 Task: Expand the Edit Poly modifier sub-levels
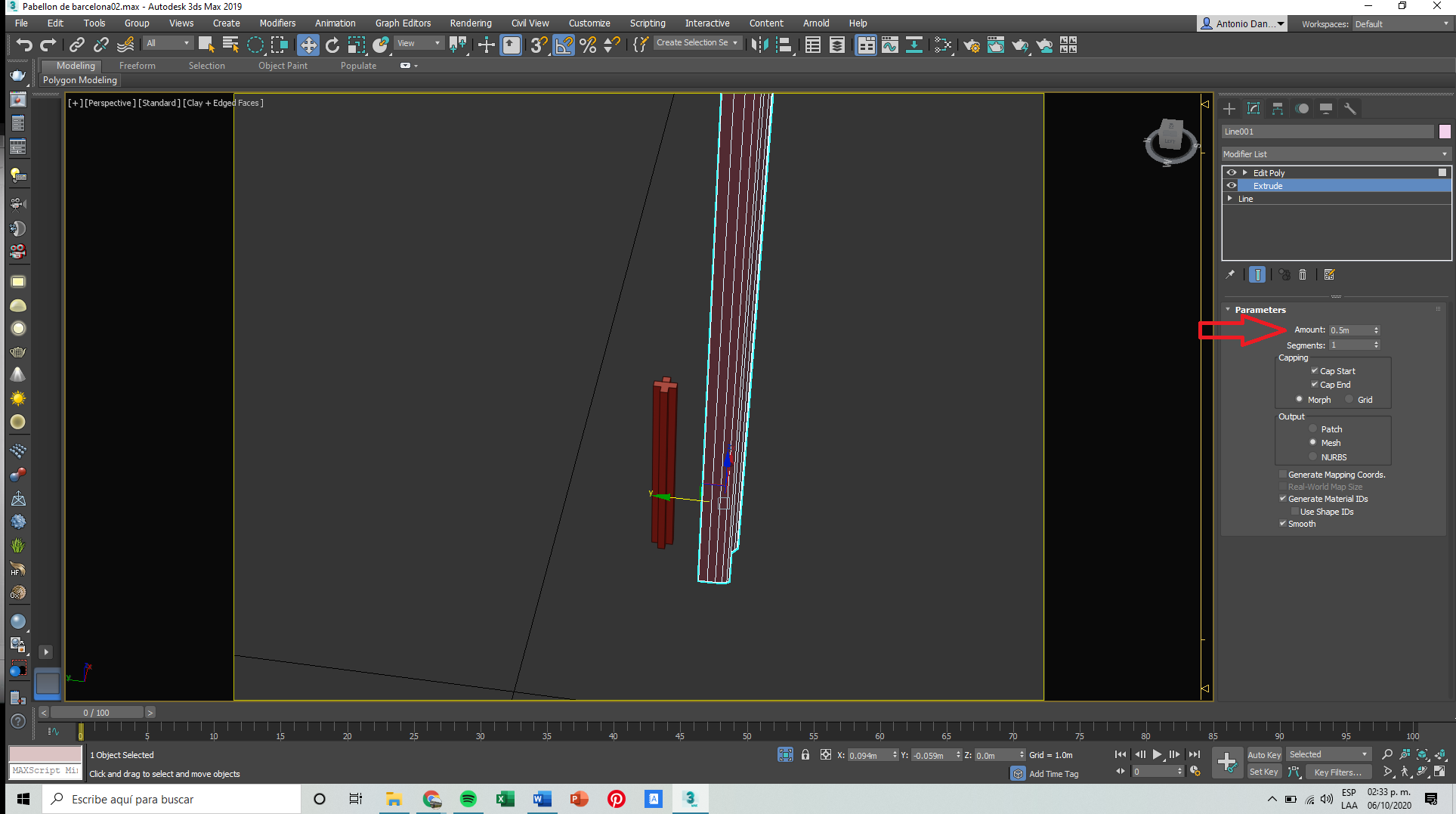(x=1245, y=173)
